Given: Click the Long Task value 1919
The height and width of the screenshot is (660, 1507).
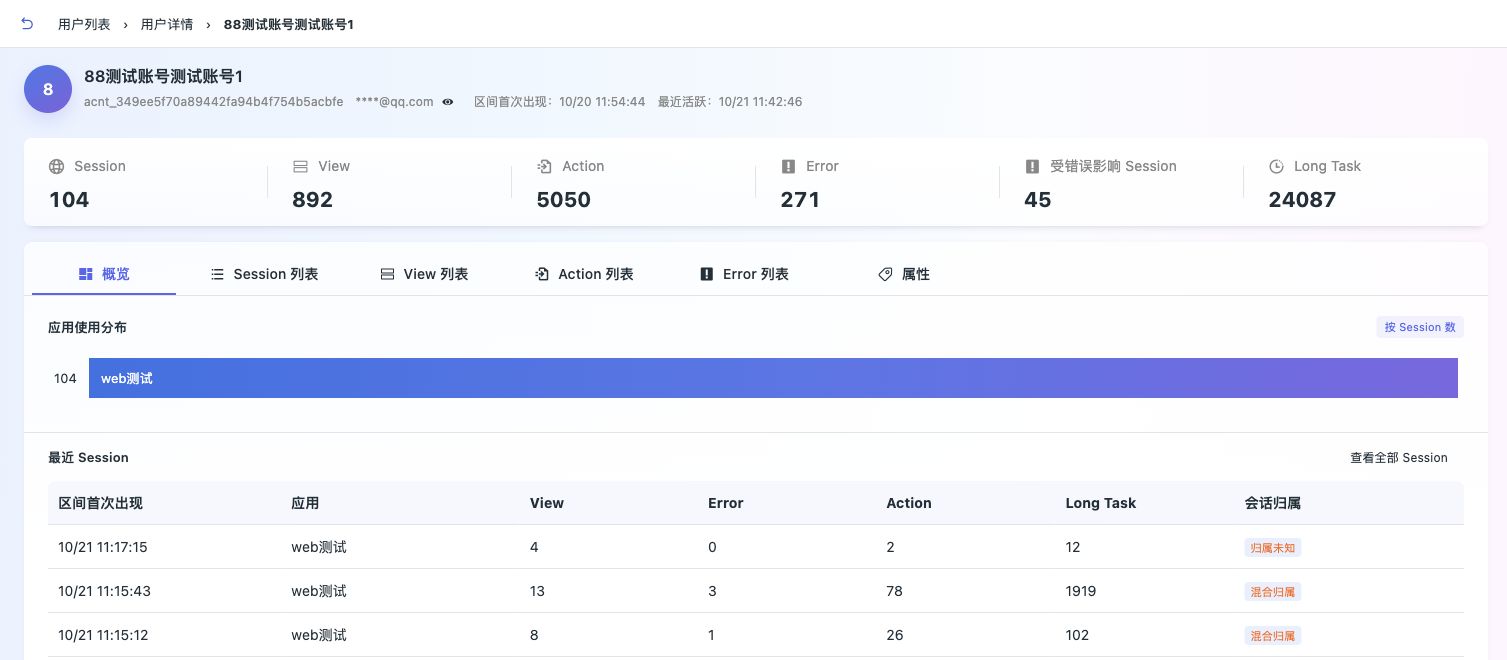Looking at the screenshot, I should tap(1081, 591).
